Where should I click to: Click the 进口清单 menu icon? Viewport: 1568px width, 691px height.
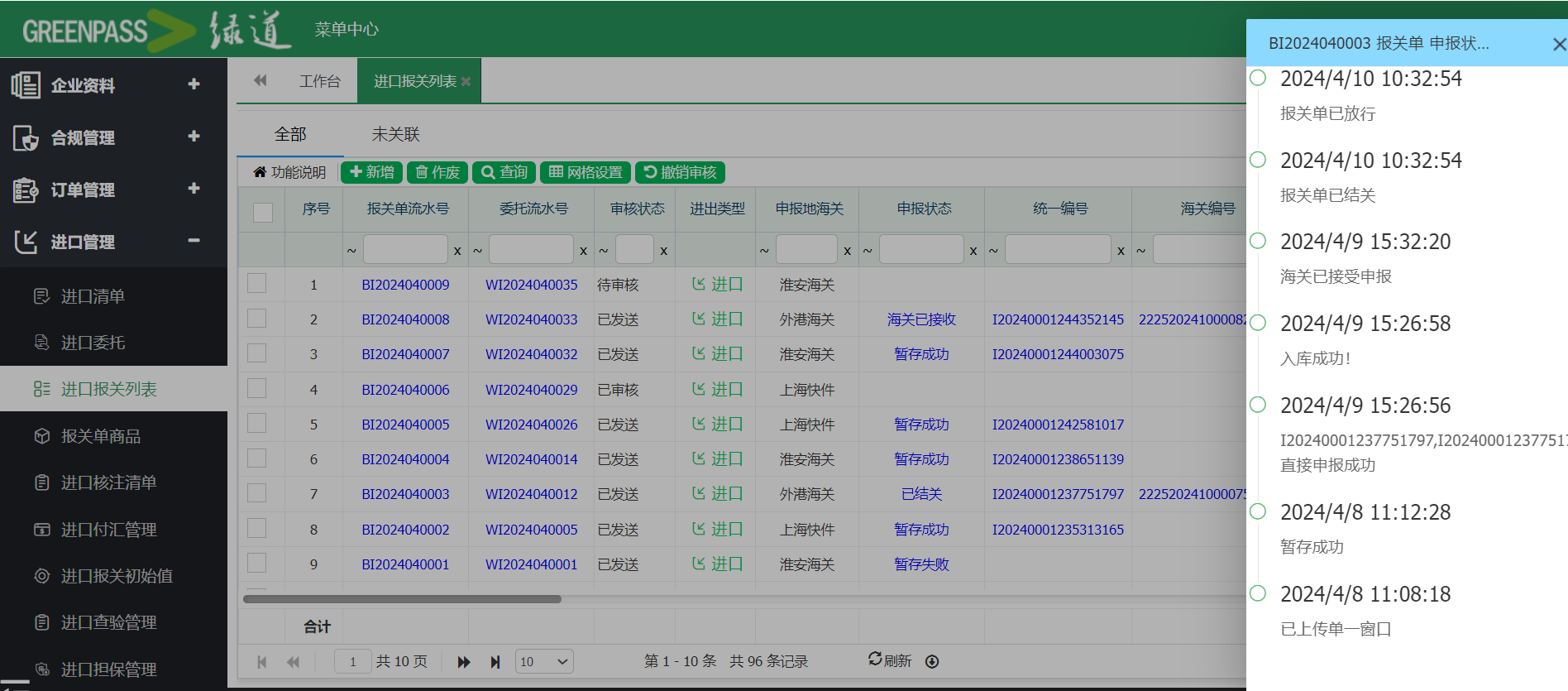(x=41, y=296)
